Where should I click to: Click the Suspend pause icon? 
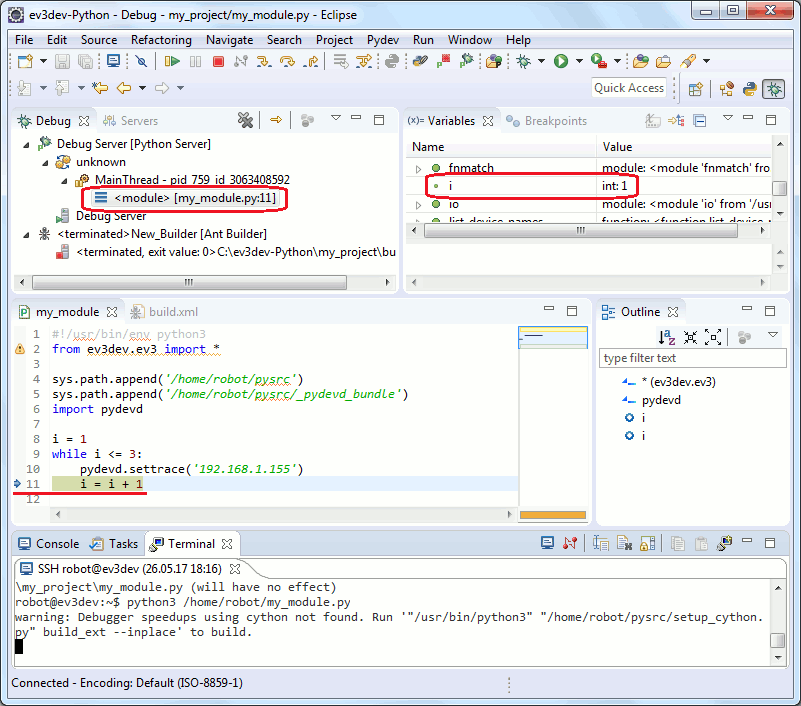click(195, 61)
